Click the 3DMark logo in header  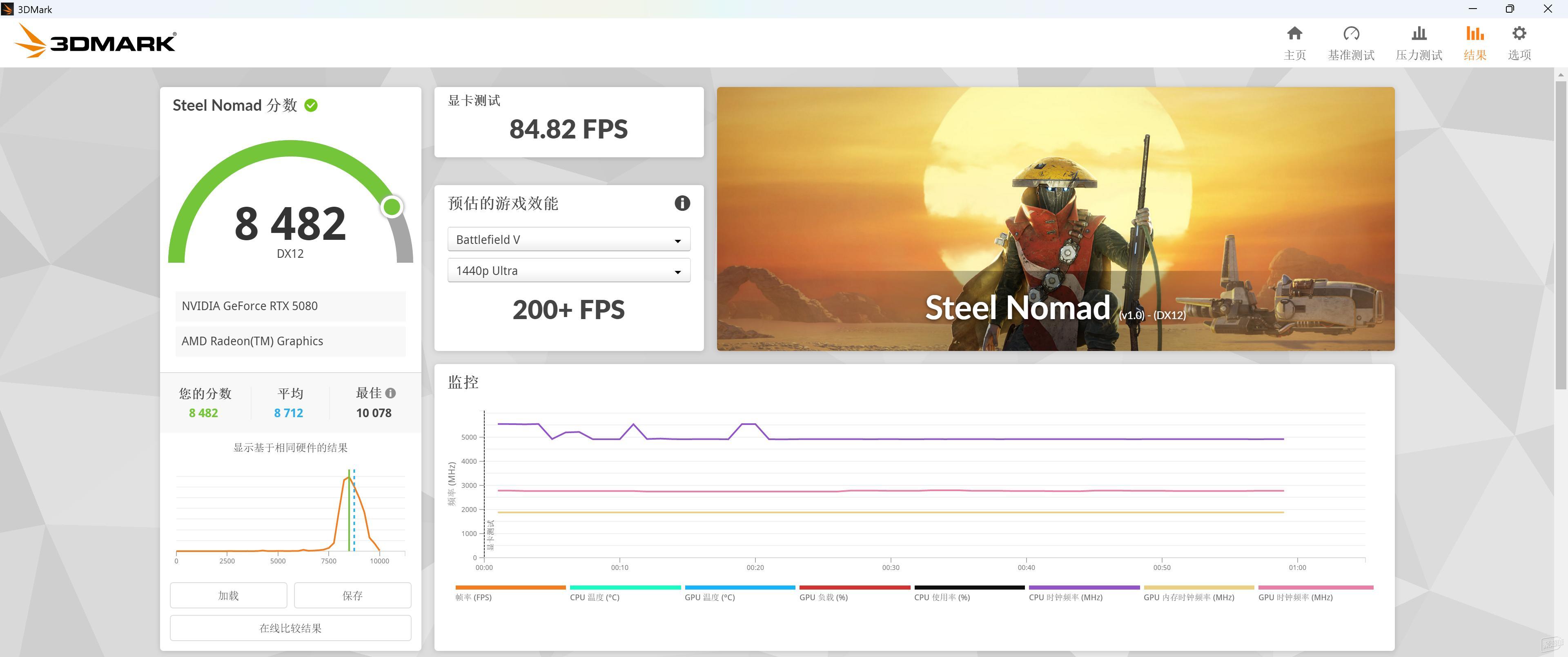tap(95, 41)
